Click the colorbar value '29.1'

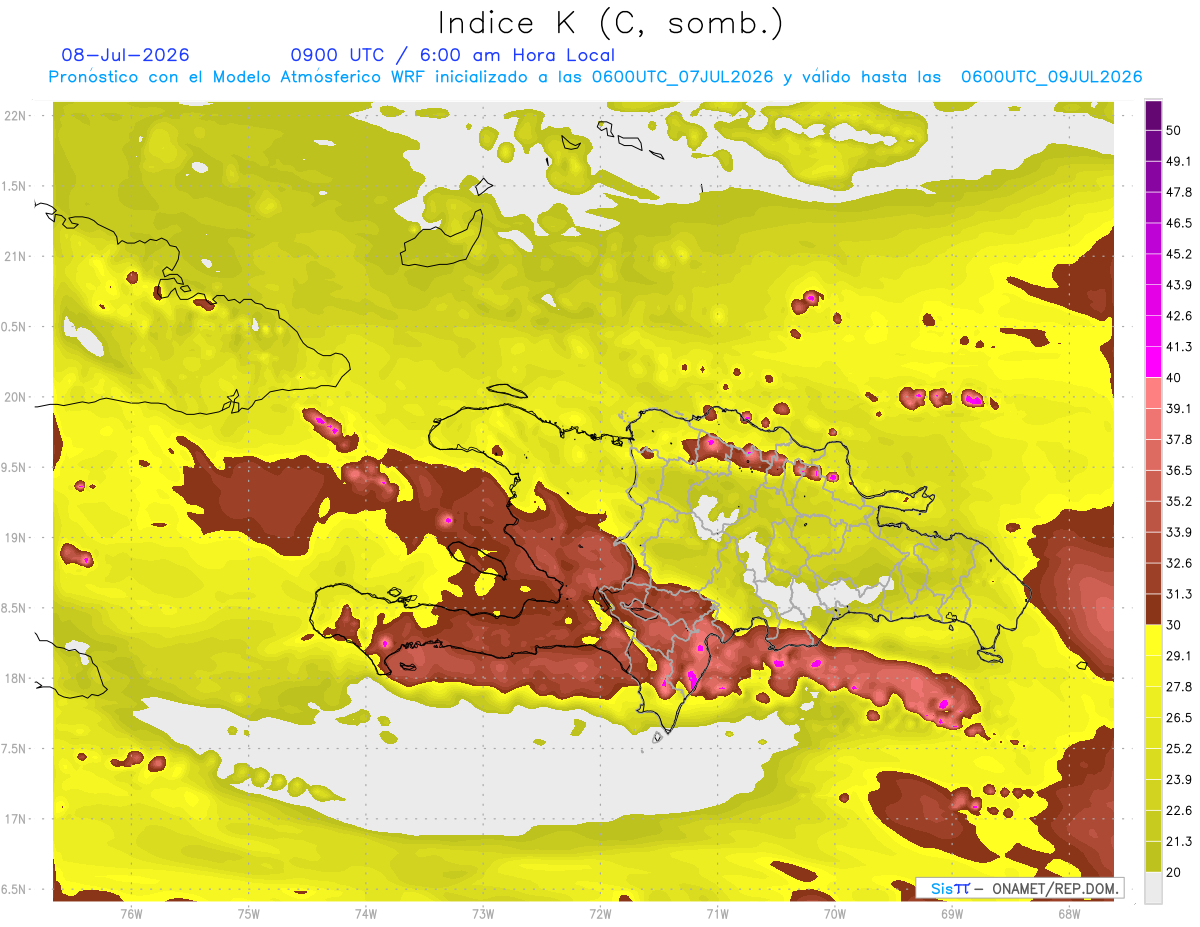1178,656
